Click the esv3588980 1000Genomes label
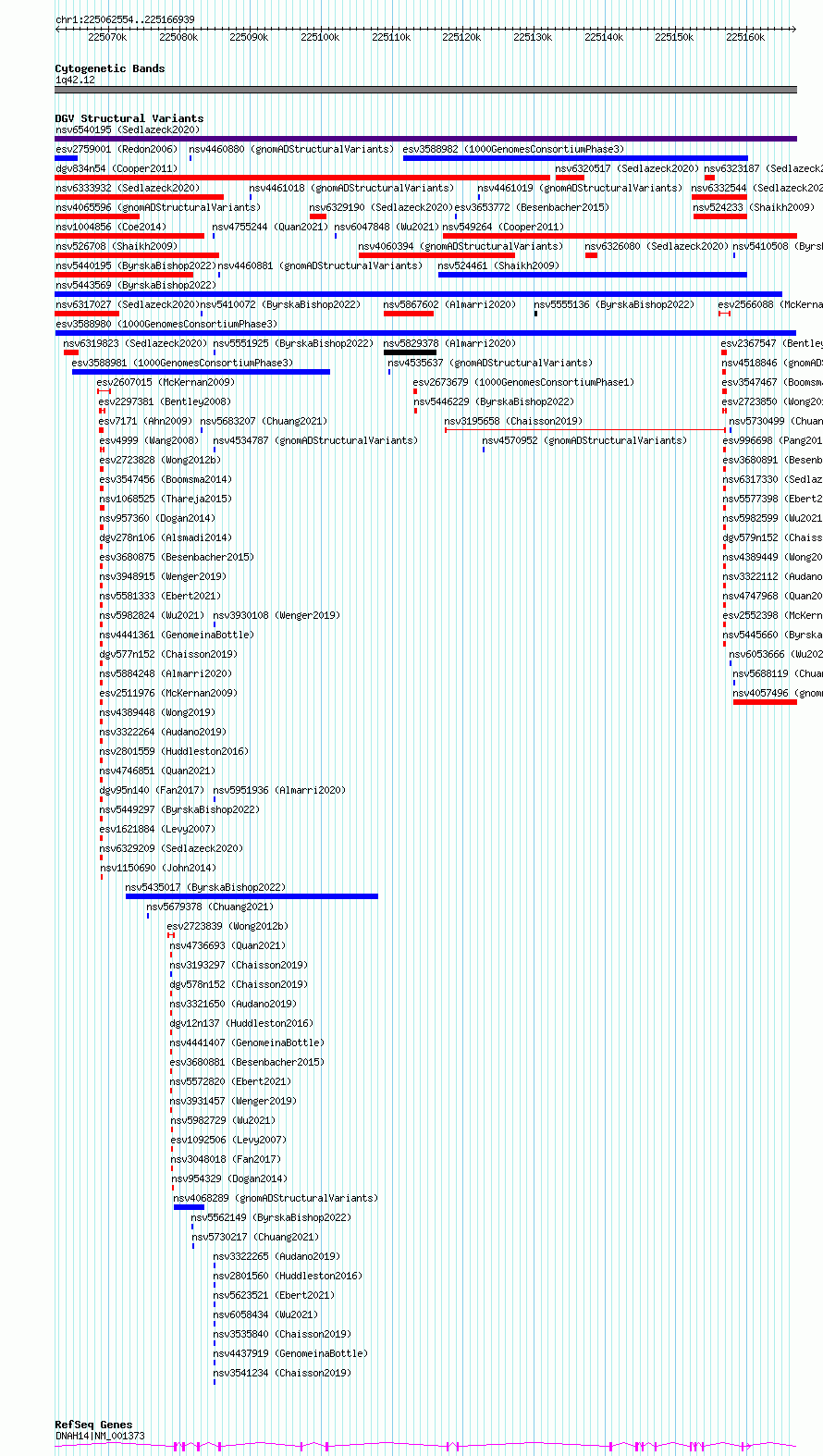The width and height of the screenshot is (823, 1456). (166, 324)
